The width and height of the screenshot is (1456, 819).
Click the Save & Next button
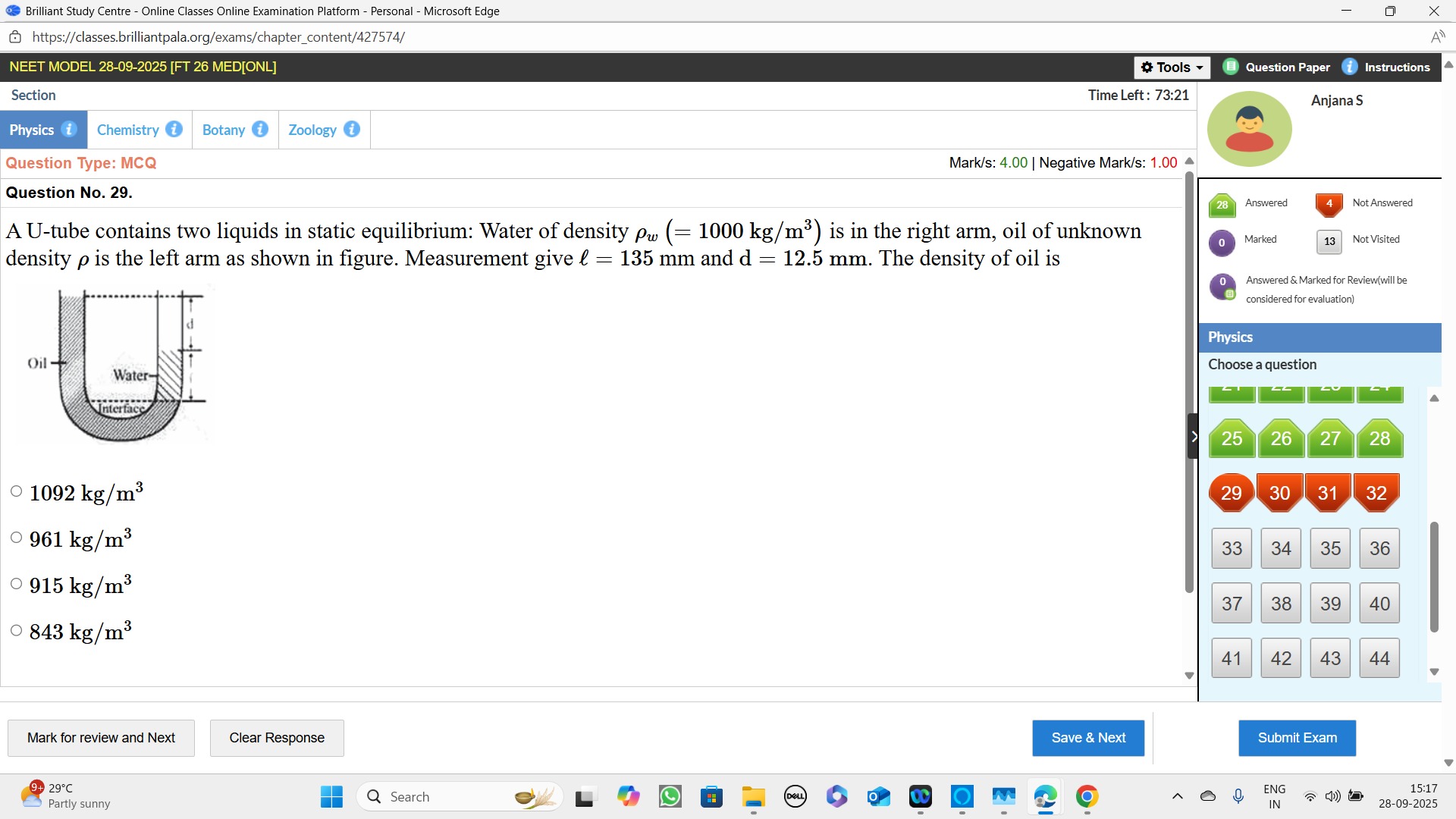coord(1087,738)
